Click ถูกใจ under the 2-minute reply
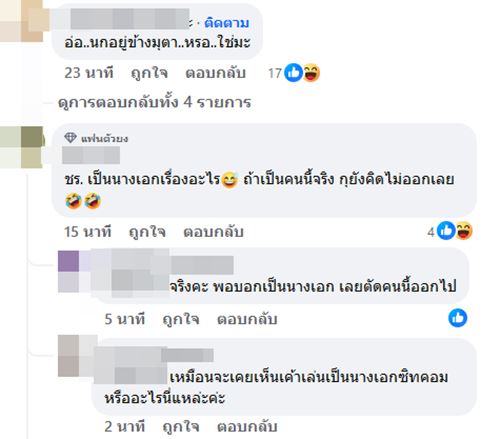This screenshot has height=439, width=500. 181,426
